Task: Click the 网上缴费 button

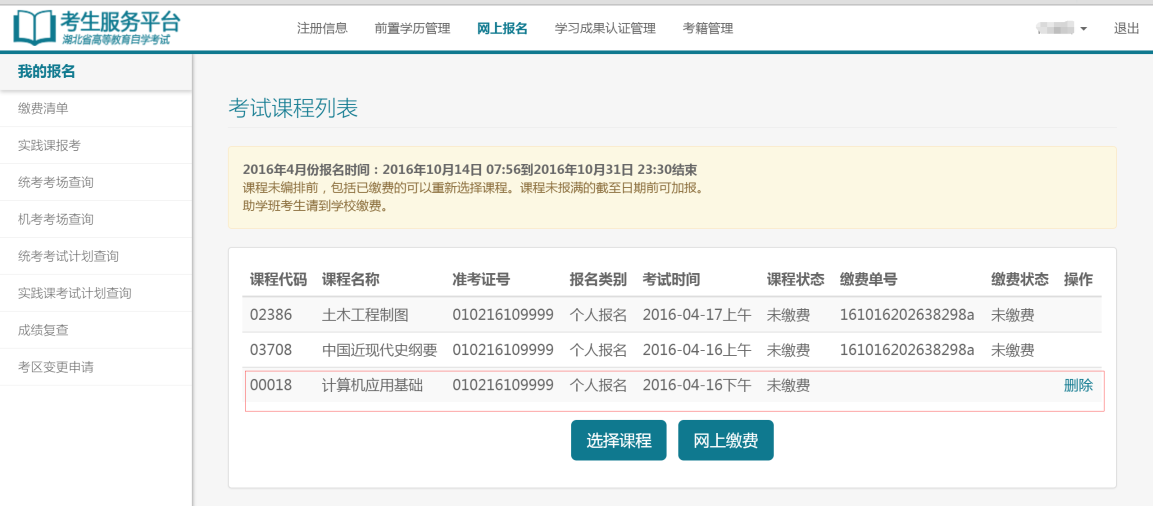Action: click(x=725, y=440)
